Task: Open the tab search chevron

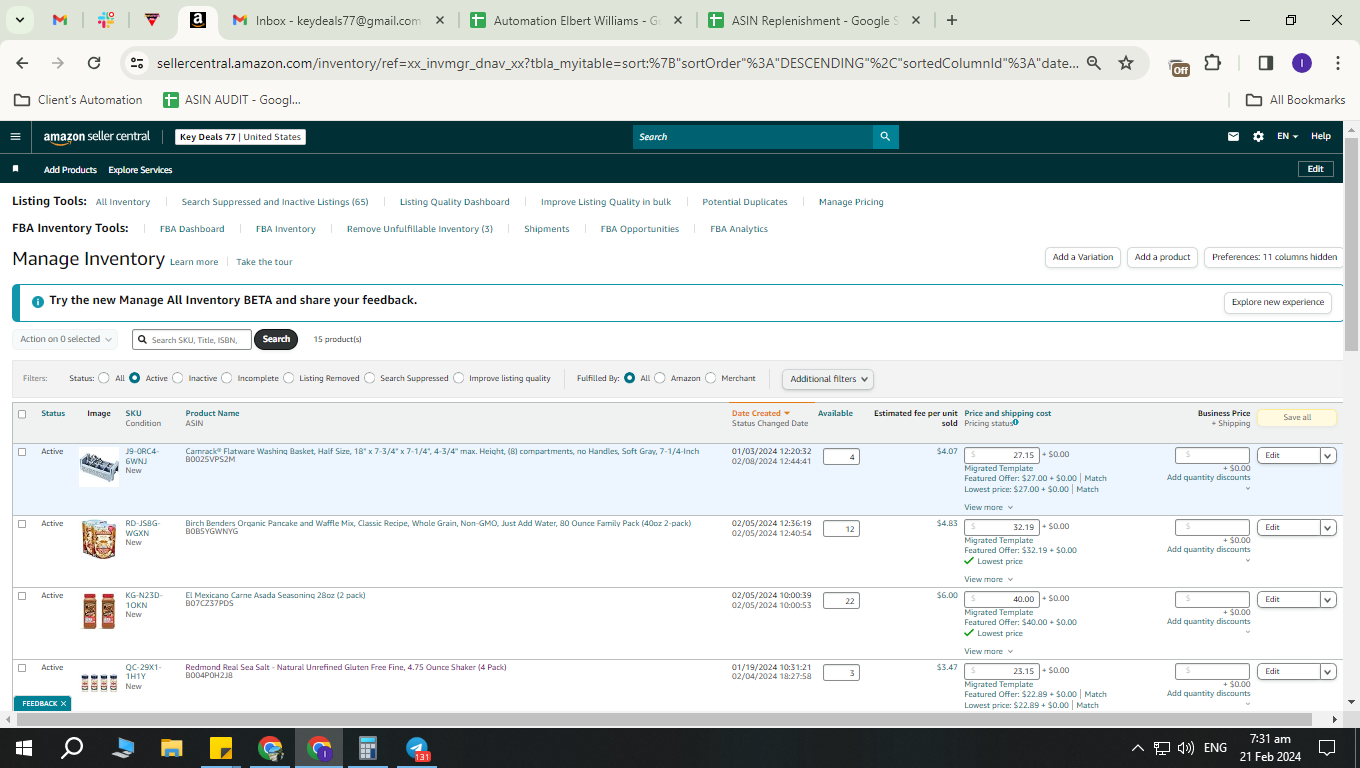Action: pyautogui.click(x=20, y=20)
